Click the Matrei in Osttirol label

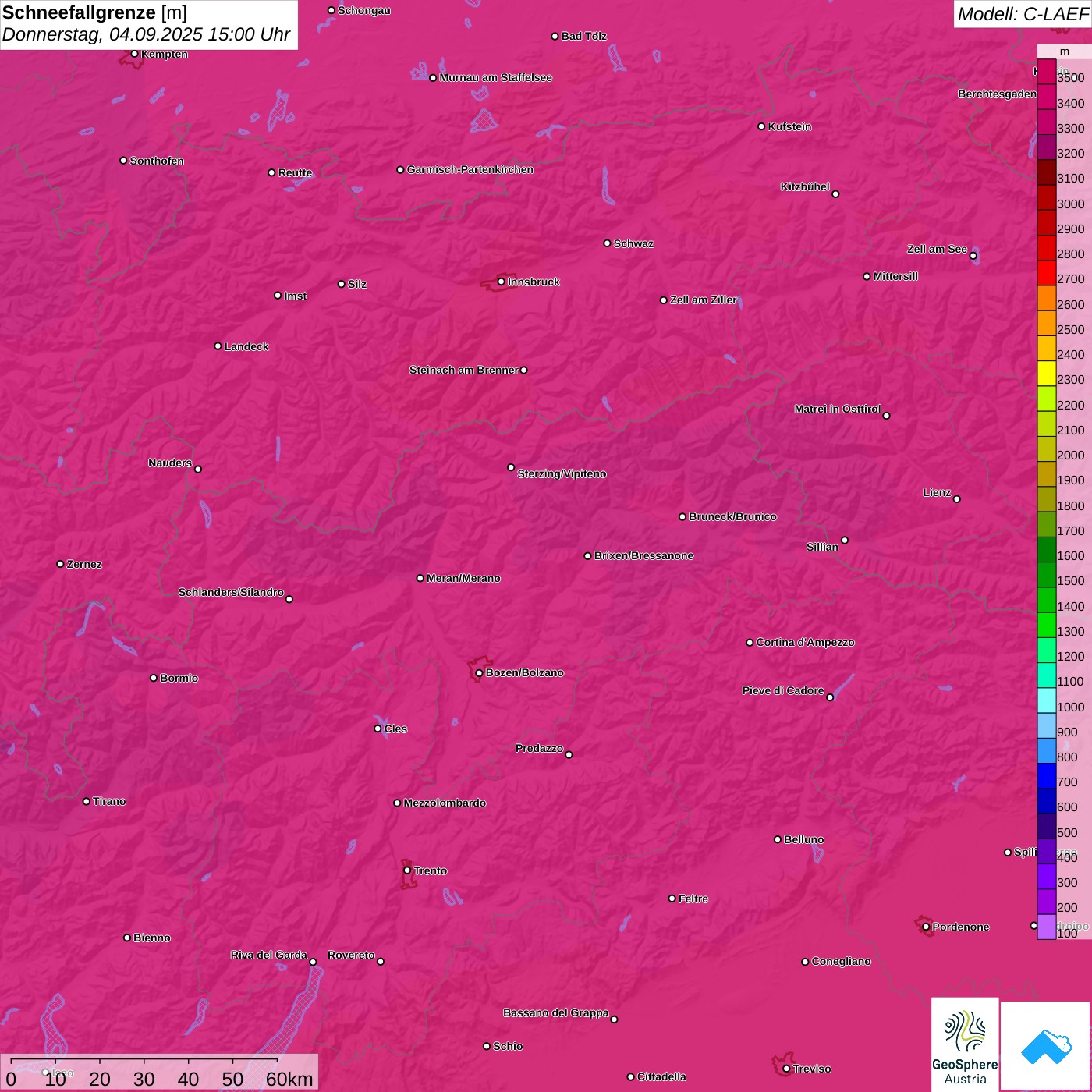[838, 409]
